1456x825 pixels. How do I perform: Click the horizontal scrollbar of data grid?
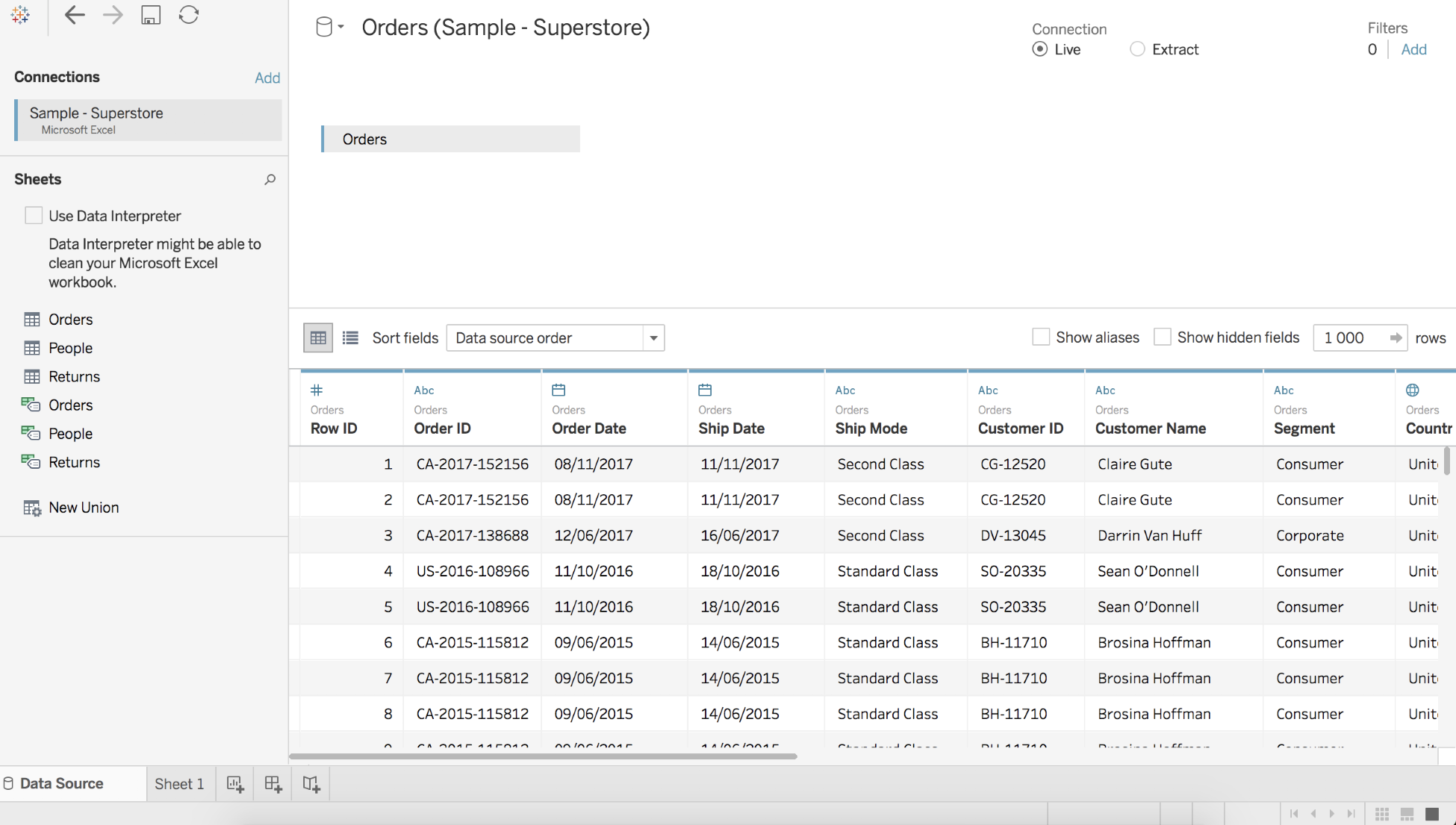[x=544, y=756]
